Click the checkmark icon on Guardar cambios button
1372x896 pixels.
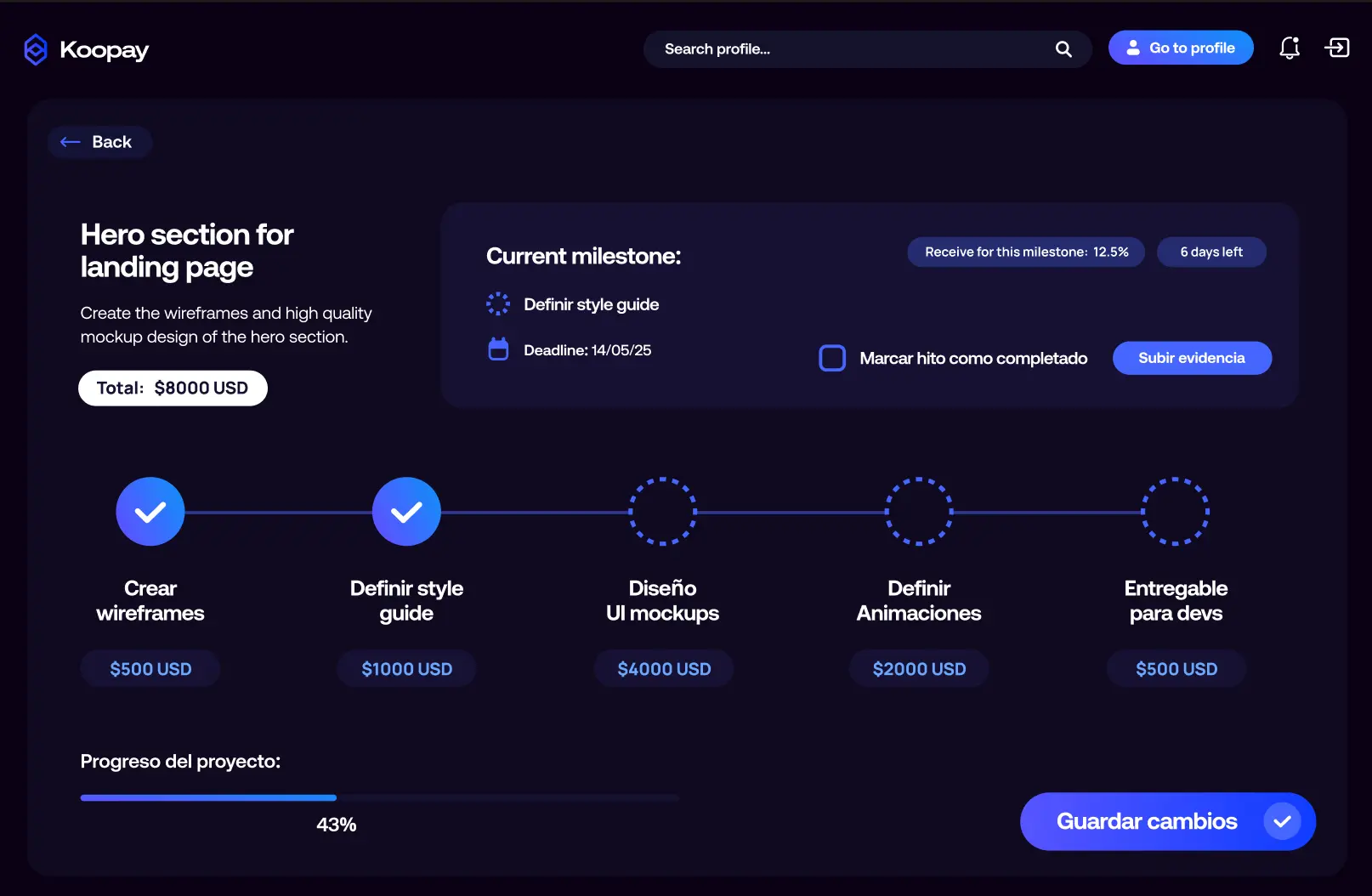(1284, 821)
